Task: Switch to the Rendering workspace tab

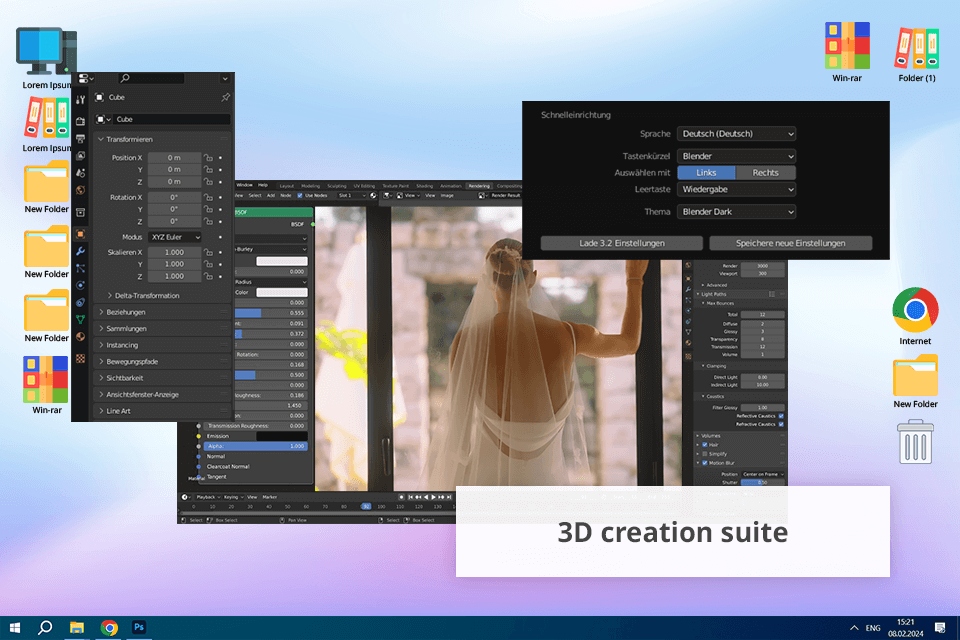Action: [x=479, y=186]
